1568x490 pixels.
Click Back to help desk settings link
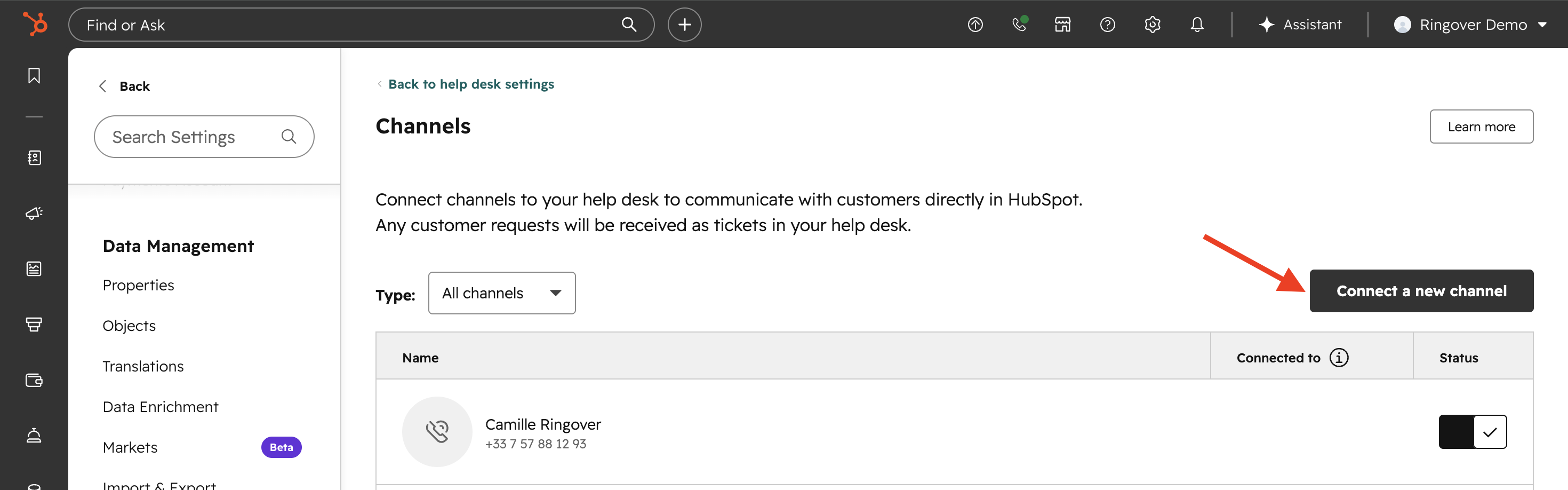(x=470, y=84)
